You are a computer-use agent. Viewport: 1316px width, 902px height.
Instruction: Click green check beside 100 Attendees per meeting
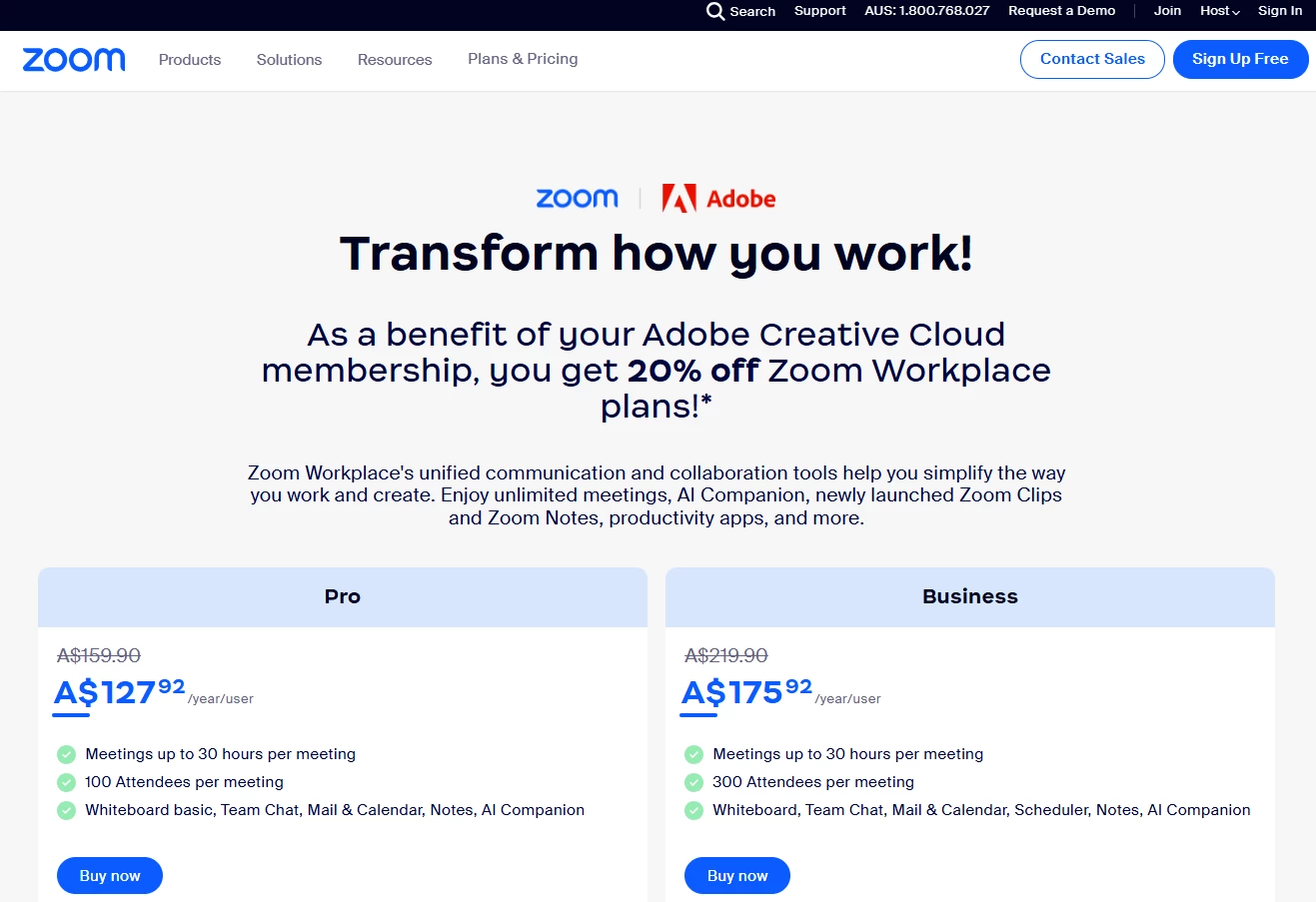(x=67, y=782)
